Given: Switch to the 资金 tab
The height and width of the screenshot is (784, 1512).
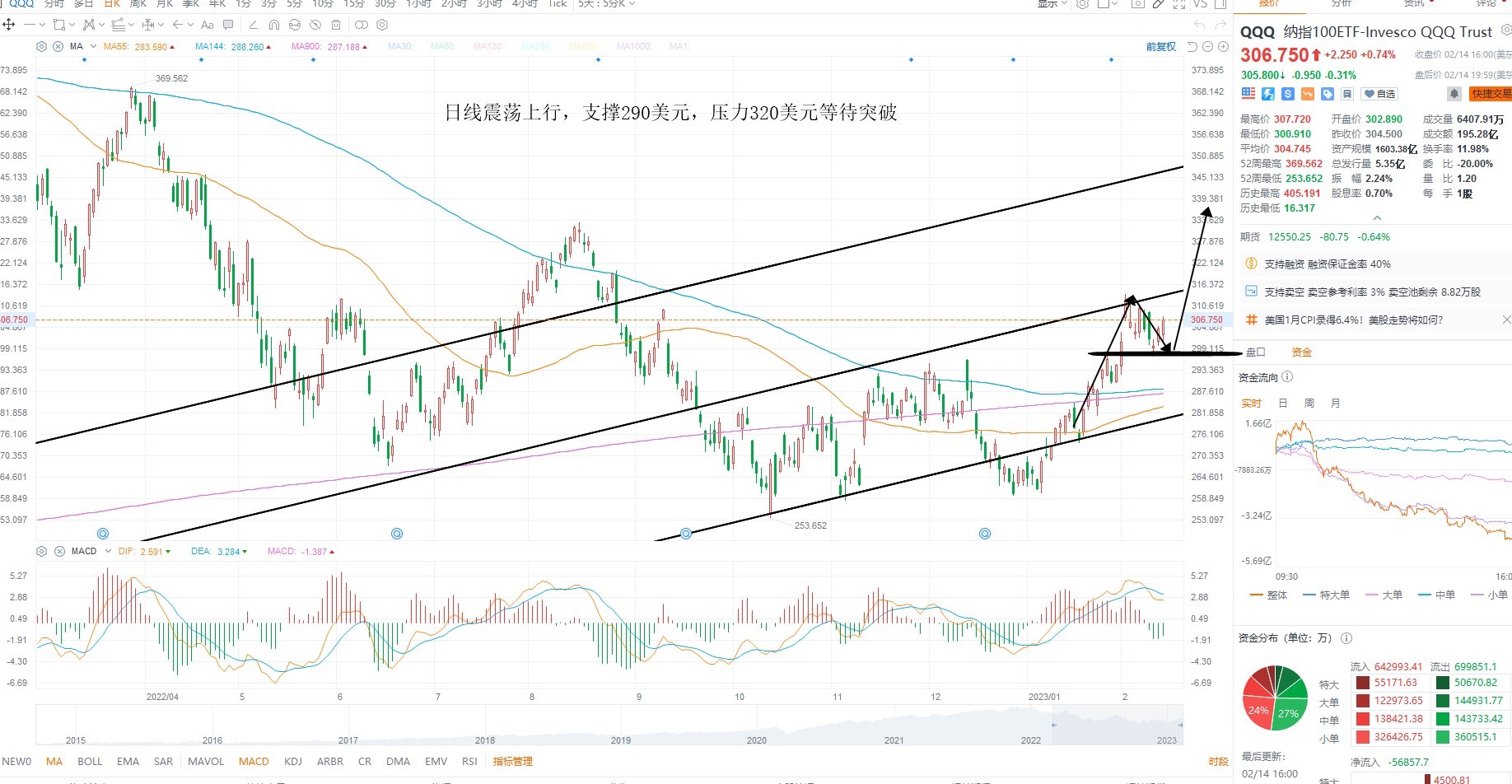Looking at the screenshot, I should pyautogui.click(x=1301, y=352).
